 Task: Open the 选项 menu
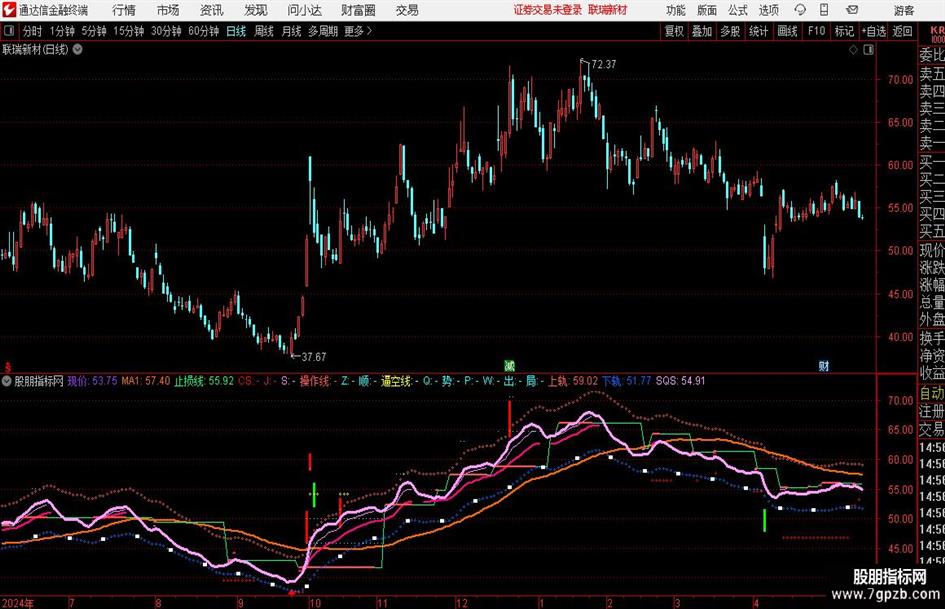click(768, 10)
